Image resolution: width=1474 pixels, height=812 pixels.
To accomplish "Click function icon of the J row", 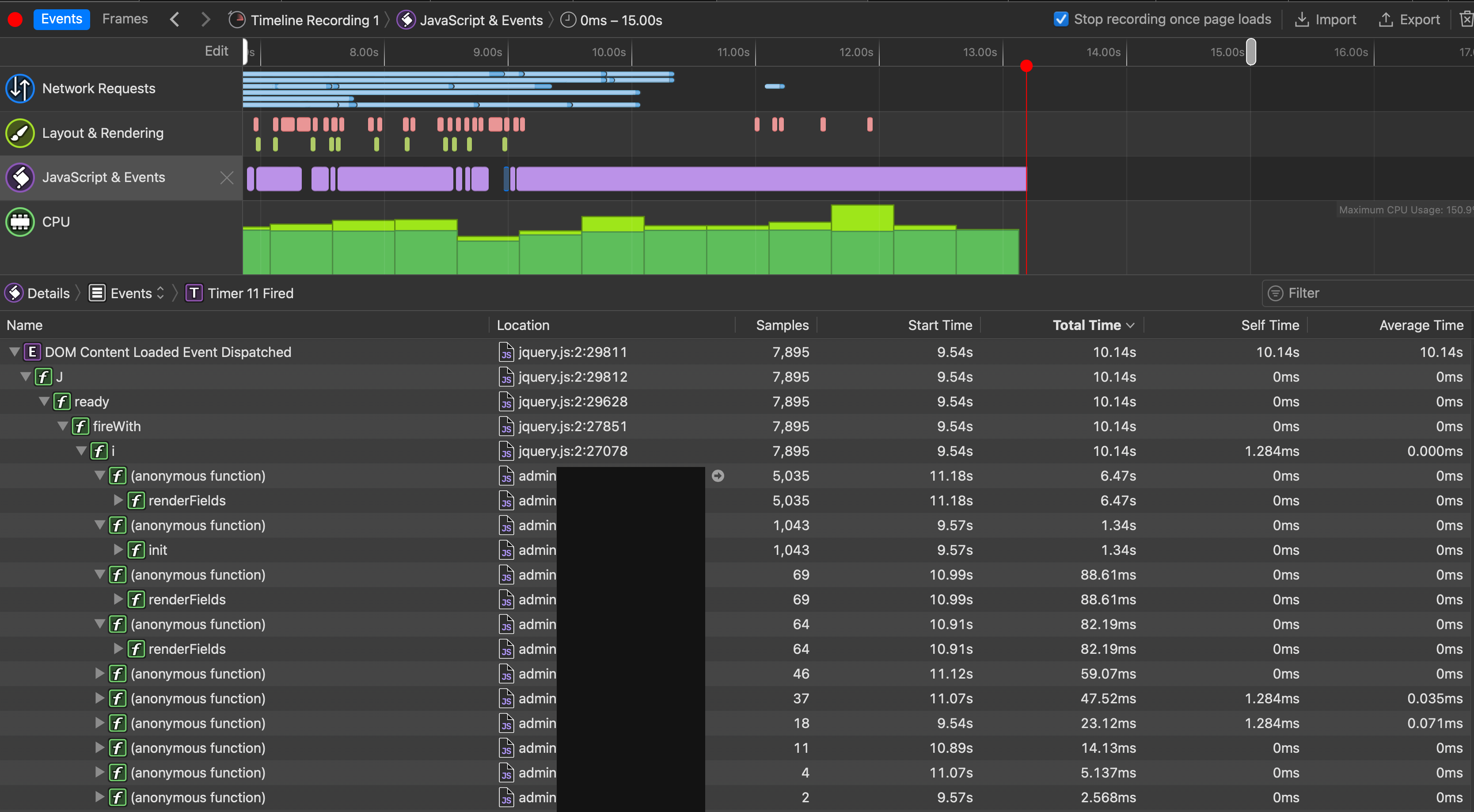I will click(43, 376).
